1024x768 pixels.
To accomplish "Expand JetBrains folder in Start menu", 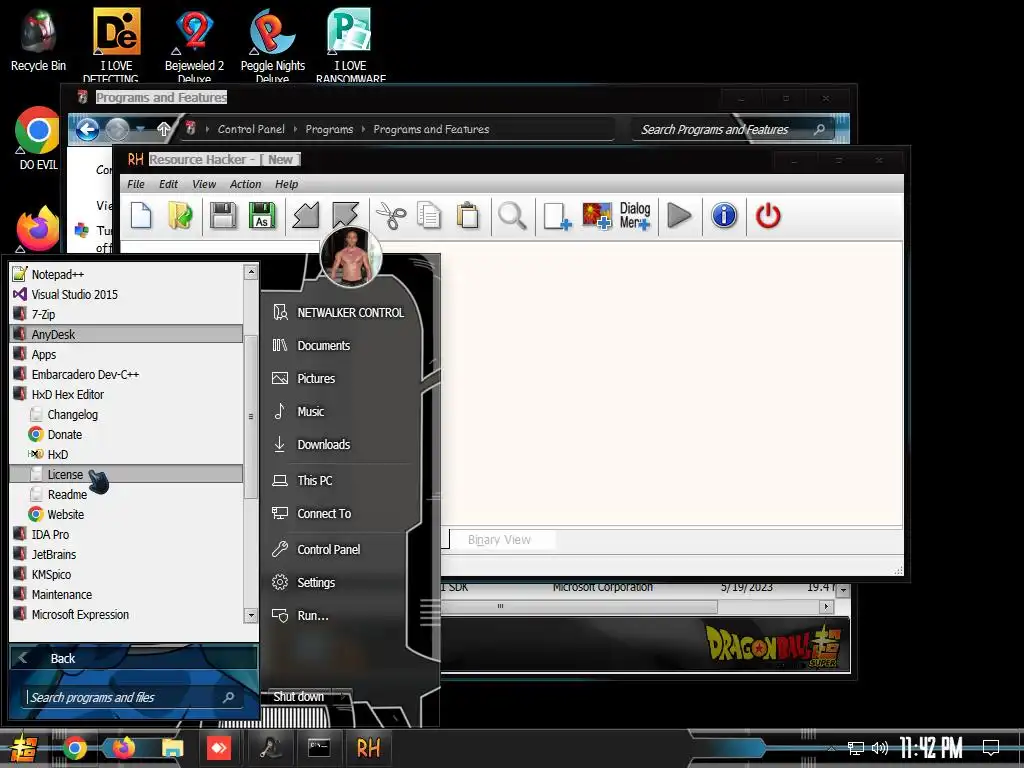I will (x=127, y=554).
